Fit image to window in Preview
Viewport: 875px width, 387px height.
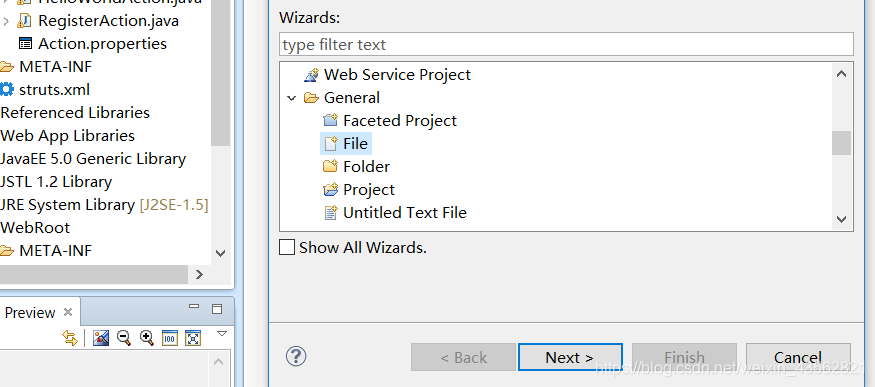(193, 338)
